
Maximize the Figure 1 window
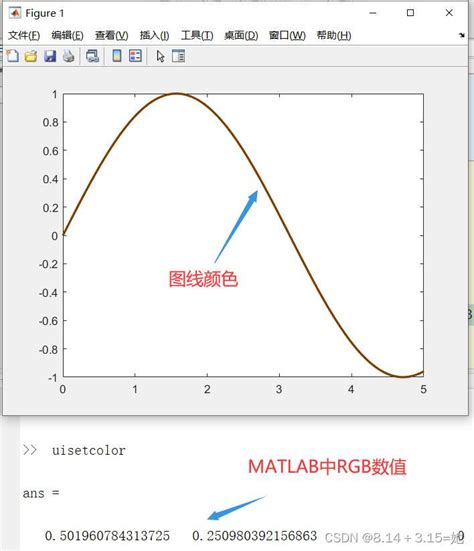(410, 13)
